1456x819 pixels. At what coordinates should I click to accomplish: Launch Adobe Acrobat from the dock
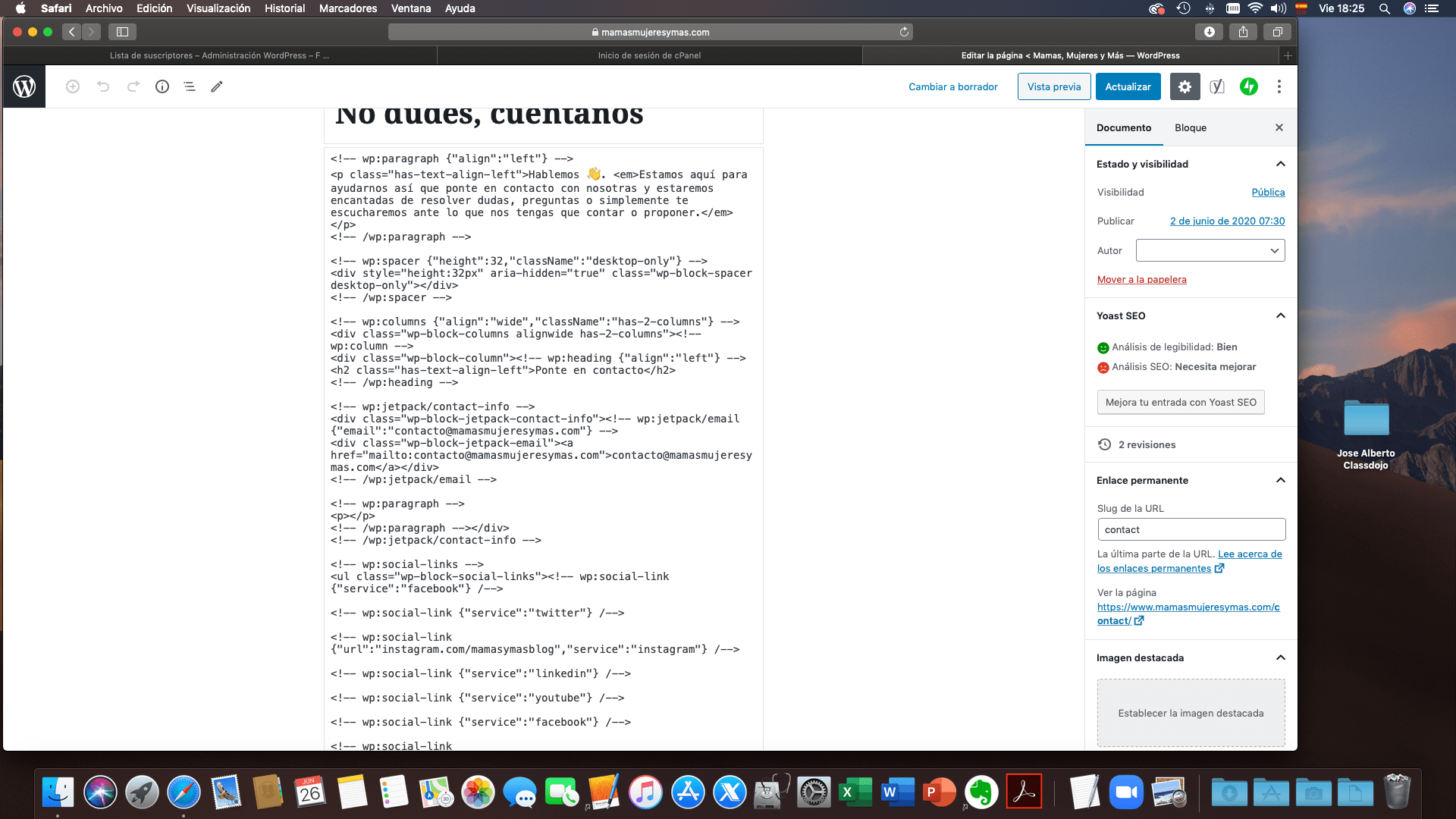coord(1024,792)
